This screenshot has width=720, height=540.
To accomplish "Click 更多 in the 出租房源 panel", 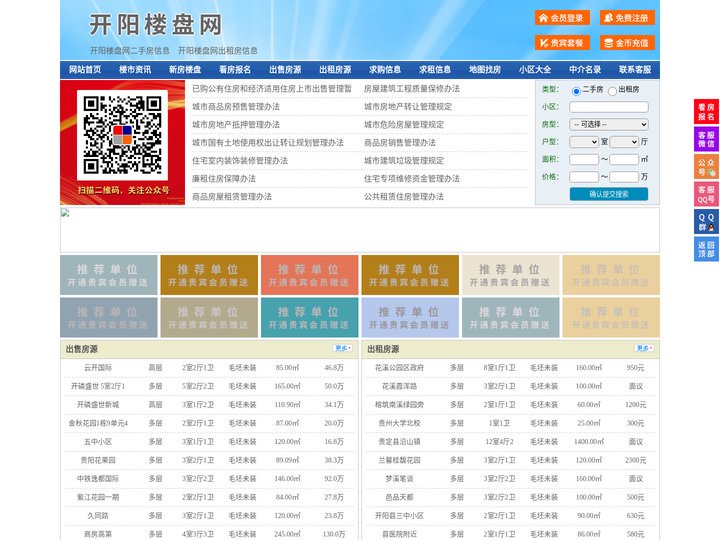I will (644, 349).
